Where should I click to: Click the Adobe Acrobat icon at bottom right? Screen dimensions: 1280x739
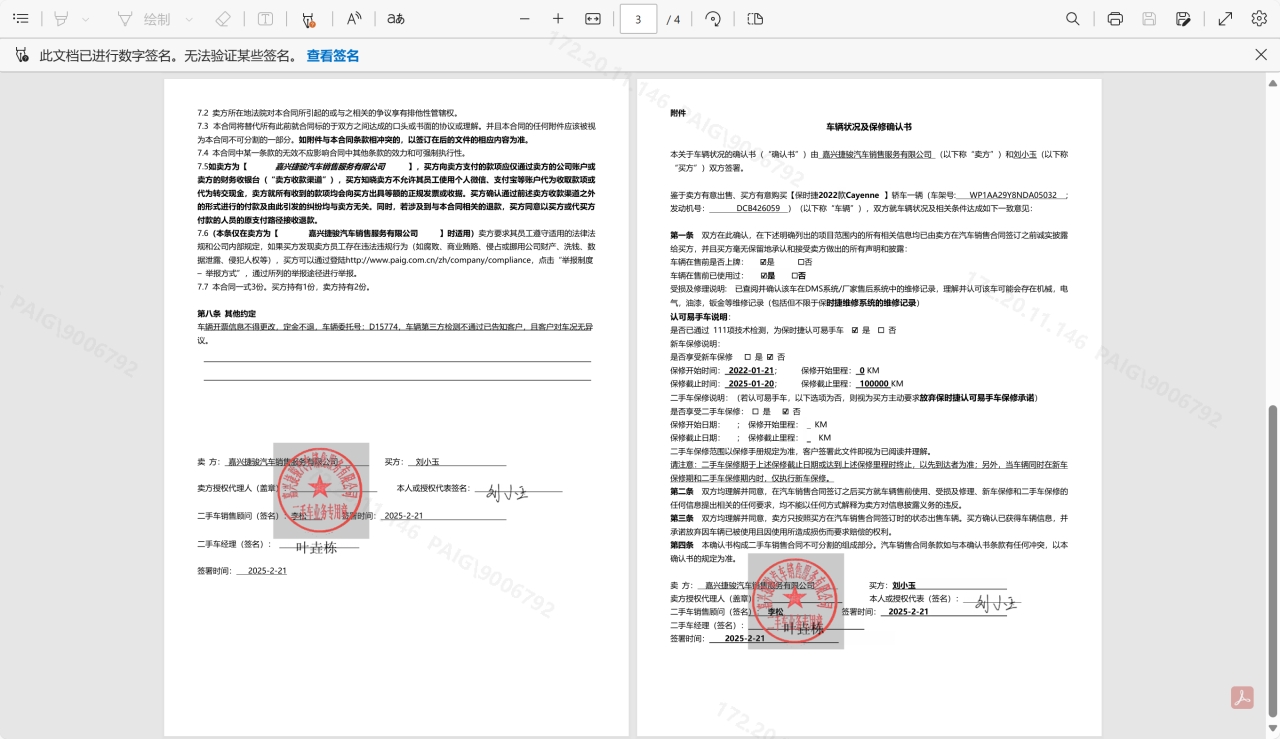point(1243,698)
